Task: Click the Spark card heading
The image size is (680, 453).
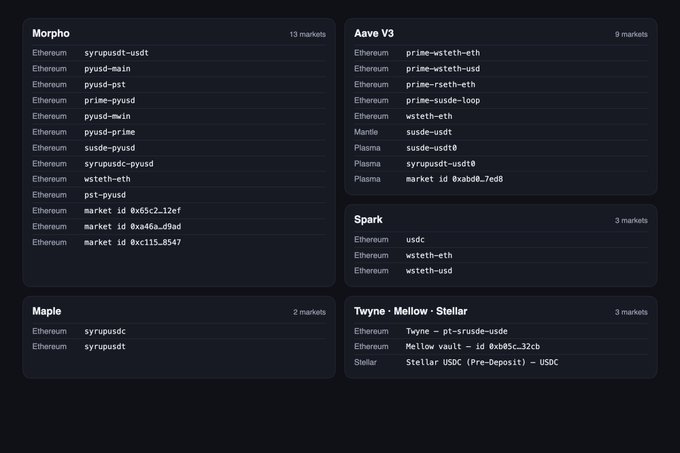Action: pos(368,220)
